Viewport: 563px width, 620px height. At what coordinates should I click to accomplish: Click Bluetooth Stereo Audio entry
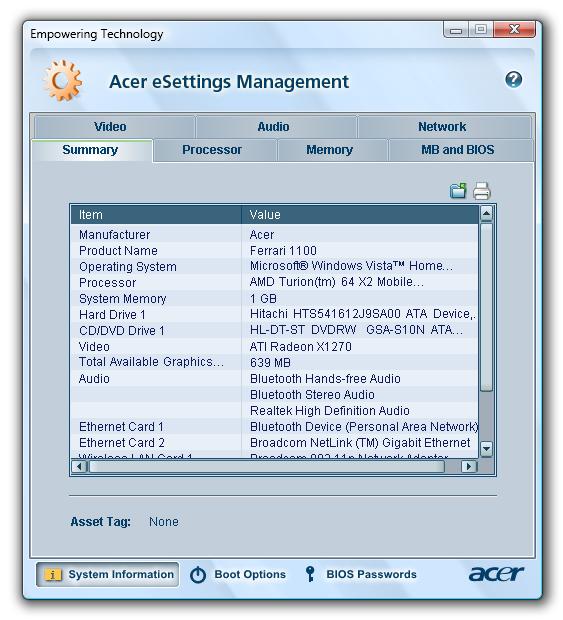pyautogui.click(x=312, y=395)
